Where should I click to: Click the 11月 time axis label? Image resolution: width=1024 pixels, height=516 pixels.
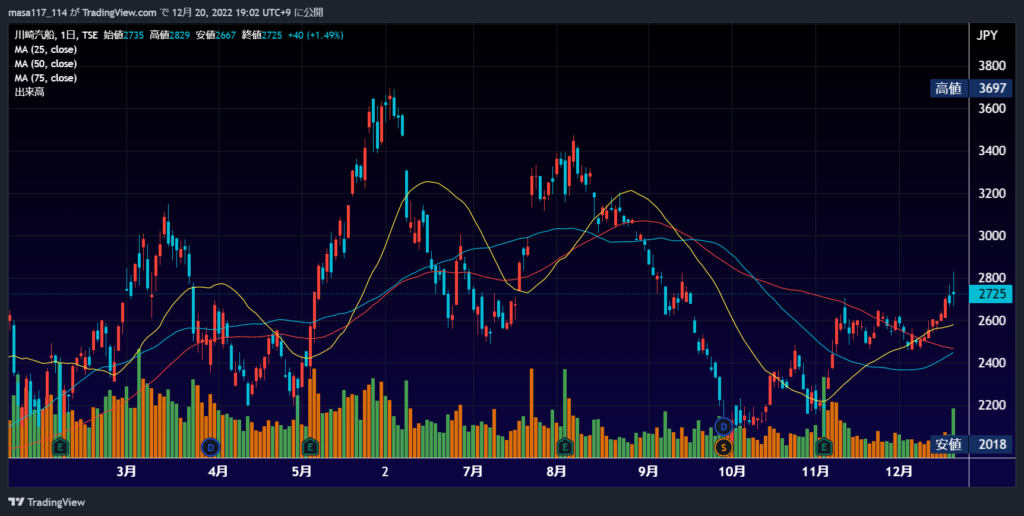[x=815, y=471]
